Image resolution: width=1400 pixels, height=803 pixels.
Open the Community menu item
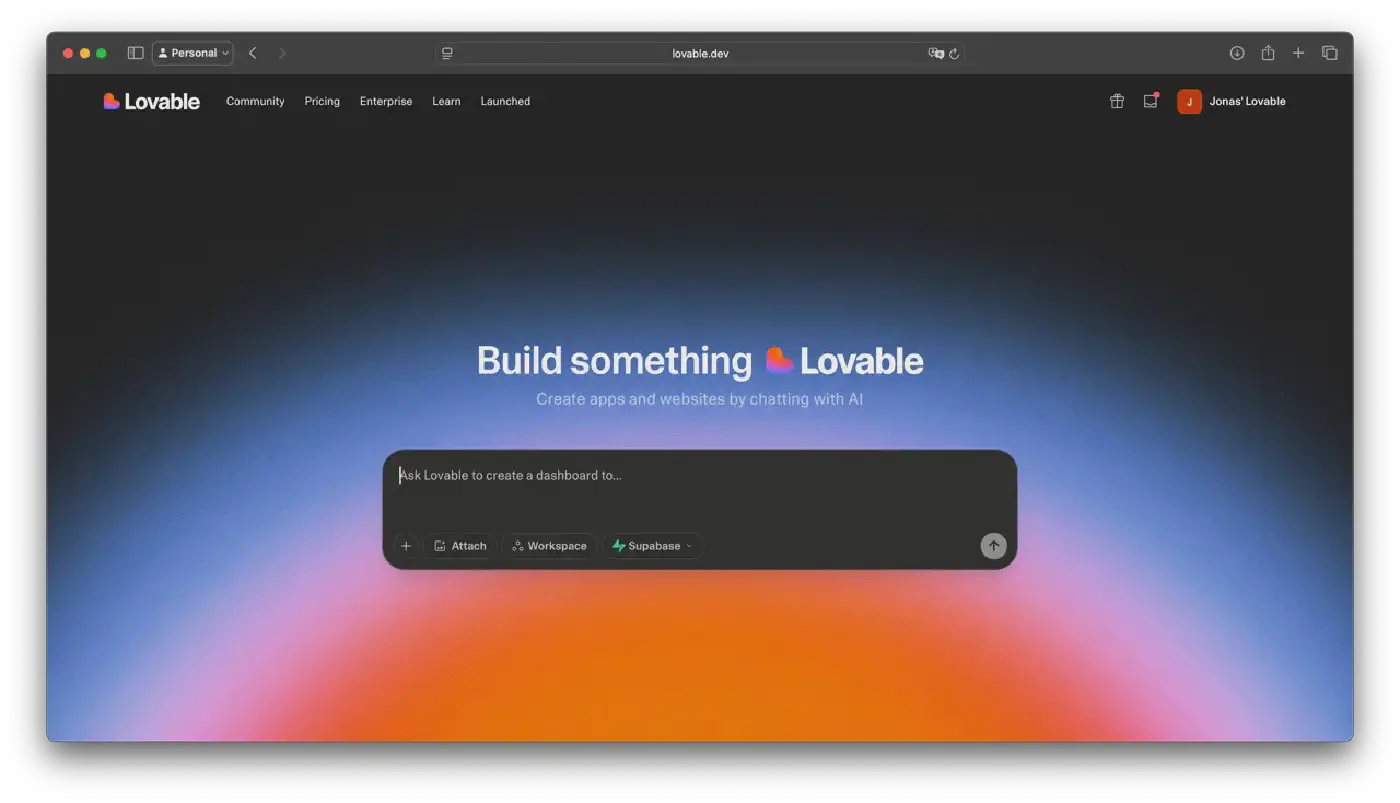click(x=255, y=101)
